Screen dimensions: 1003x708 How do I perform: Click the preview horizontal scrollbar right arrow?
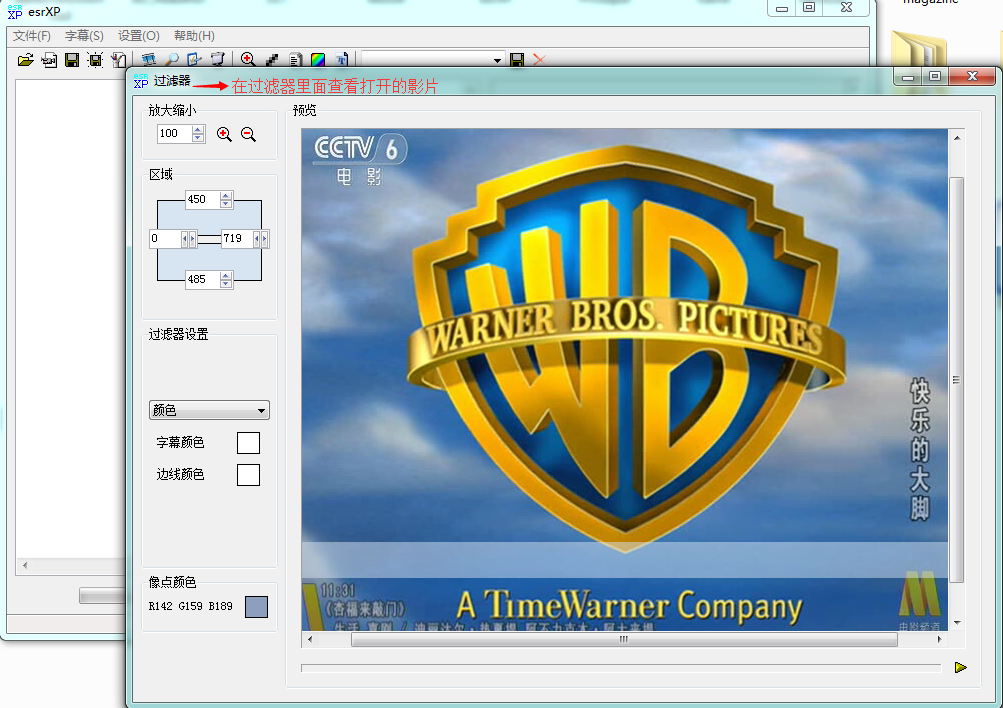(x=940, y=639)
